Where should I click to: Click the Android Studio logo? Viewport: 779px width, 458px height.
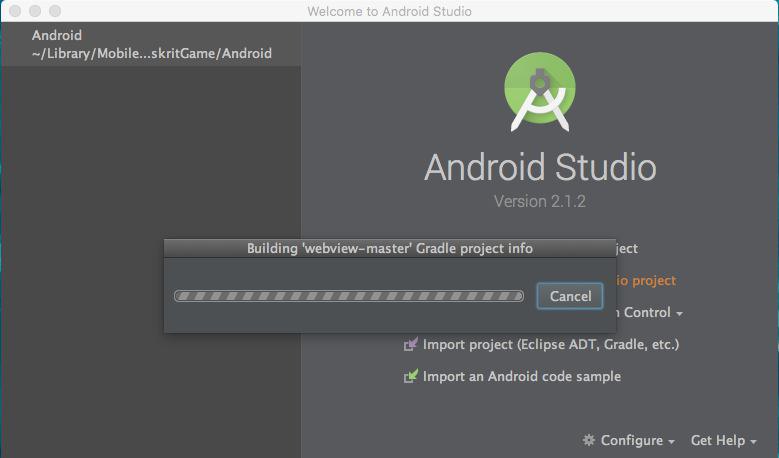(x=540, y=92)
